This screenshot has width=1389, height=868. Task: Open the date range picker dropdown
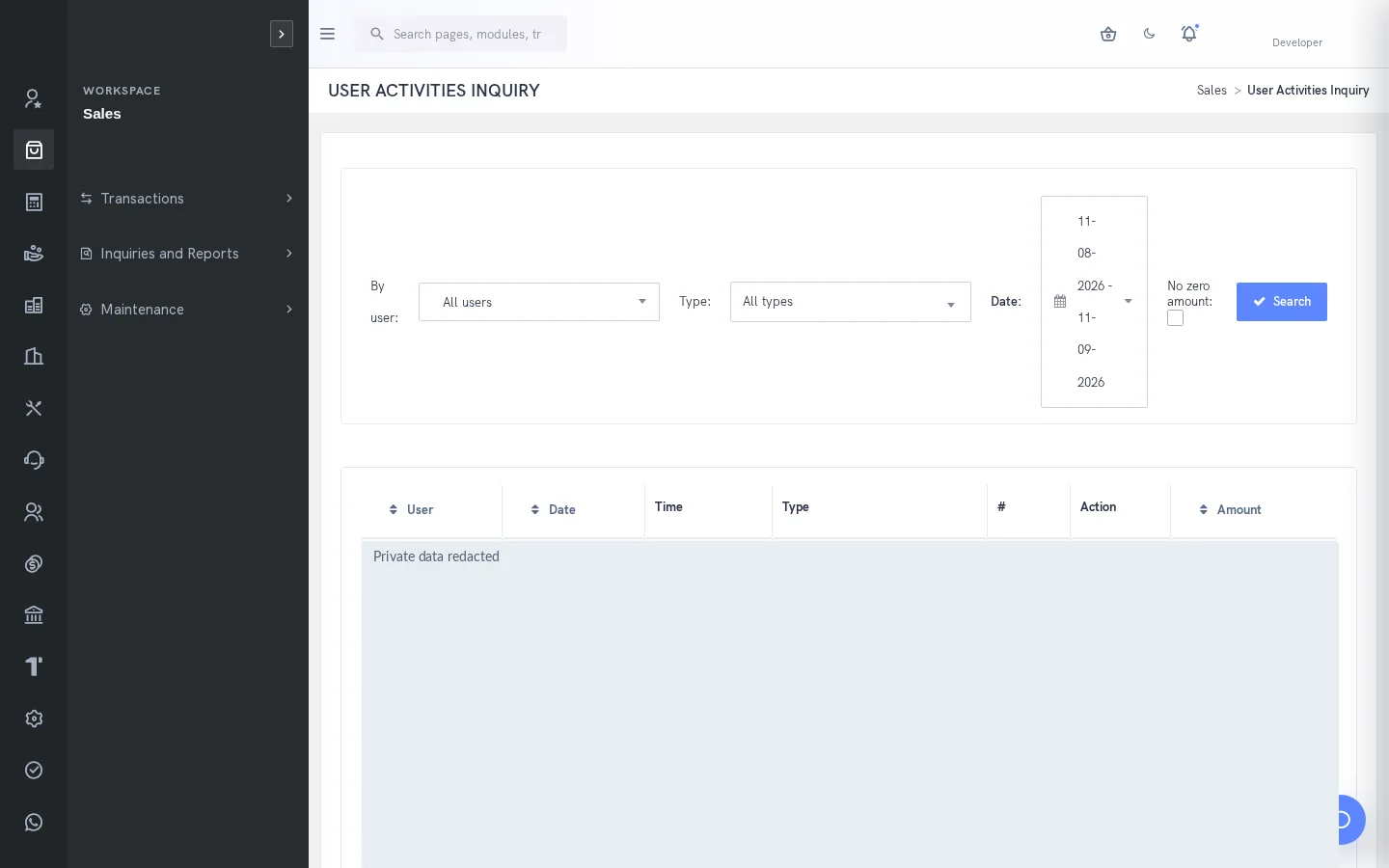pos(1094,302)
